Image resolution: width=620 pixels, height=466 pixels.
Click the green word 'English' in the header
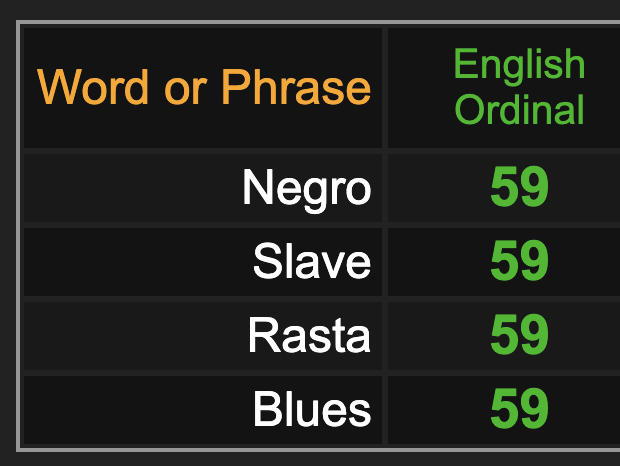[x=519, y=66]
